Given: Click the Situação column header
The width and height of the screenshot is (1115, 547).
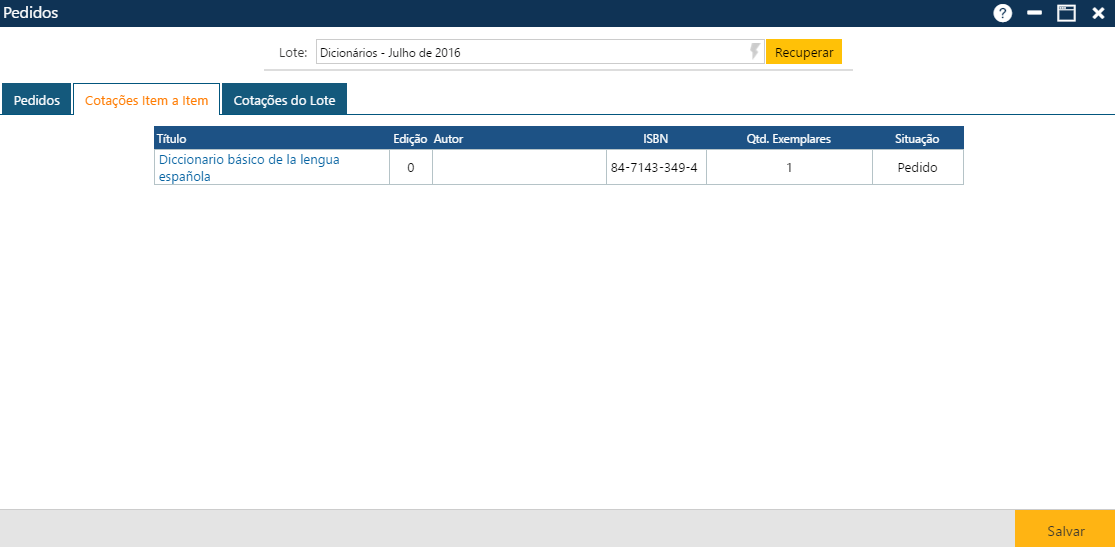Looking at the screenshot, I should 916,139.
